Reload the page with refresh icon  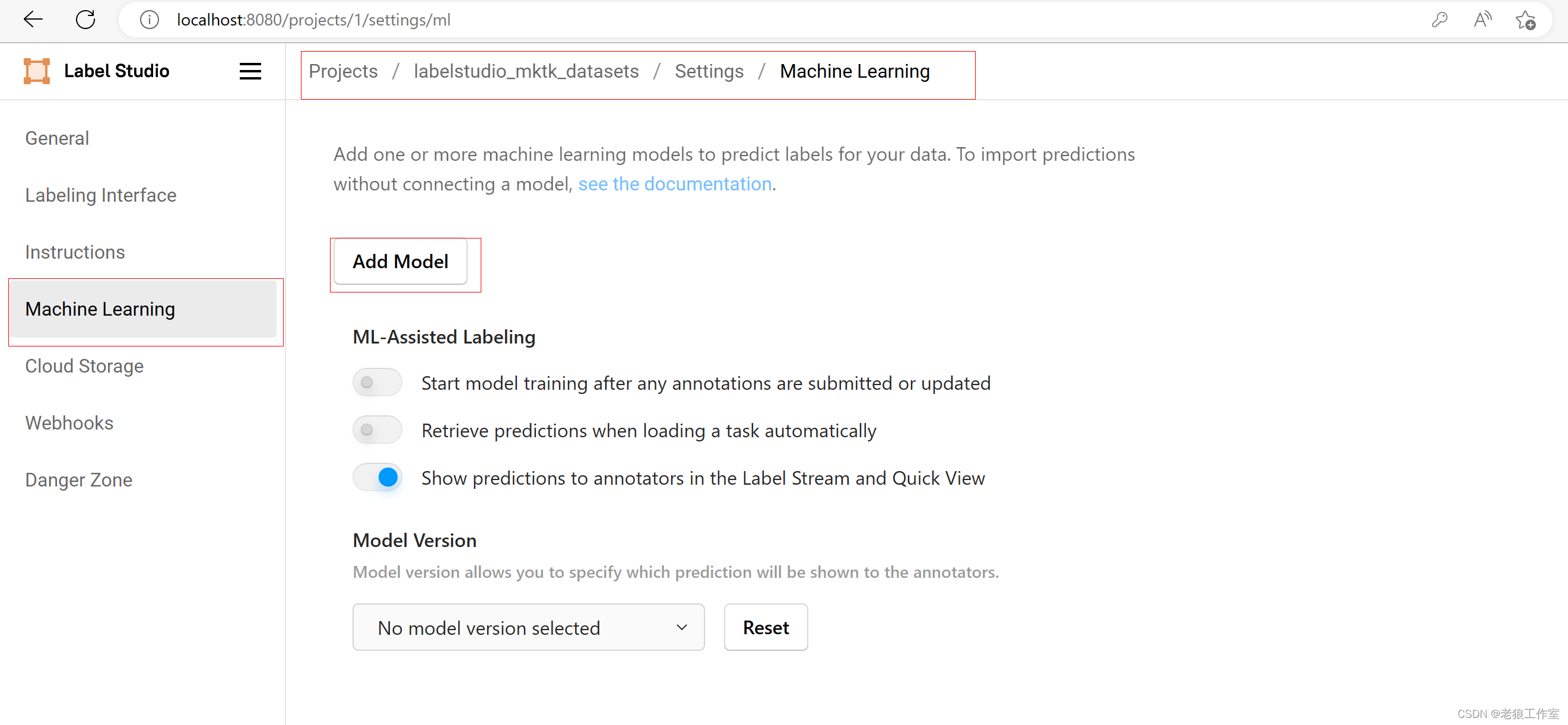[85, 20]
